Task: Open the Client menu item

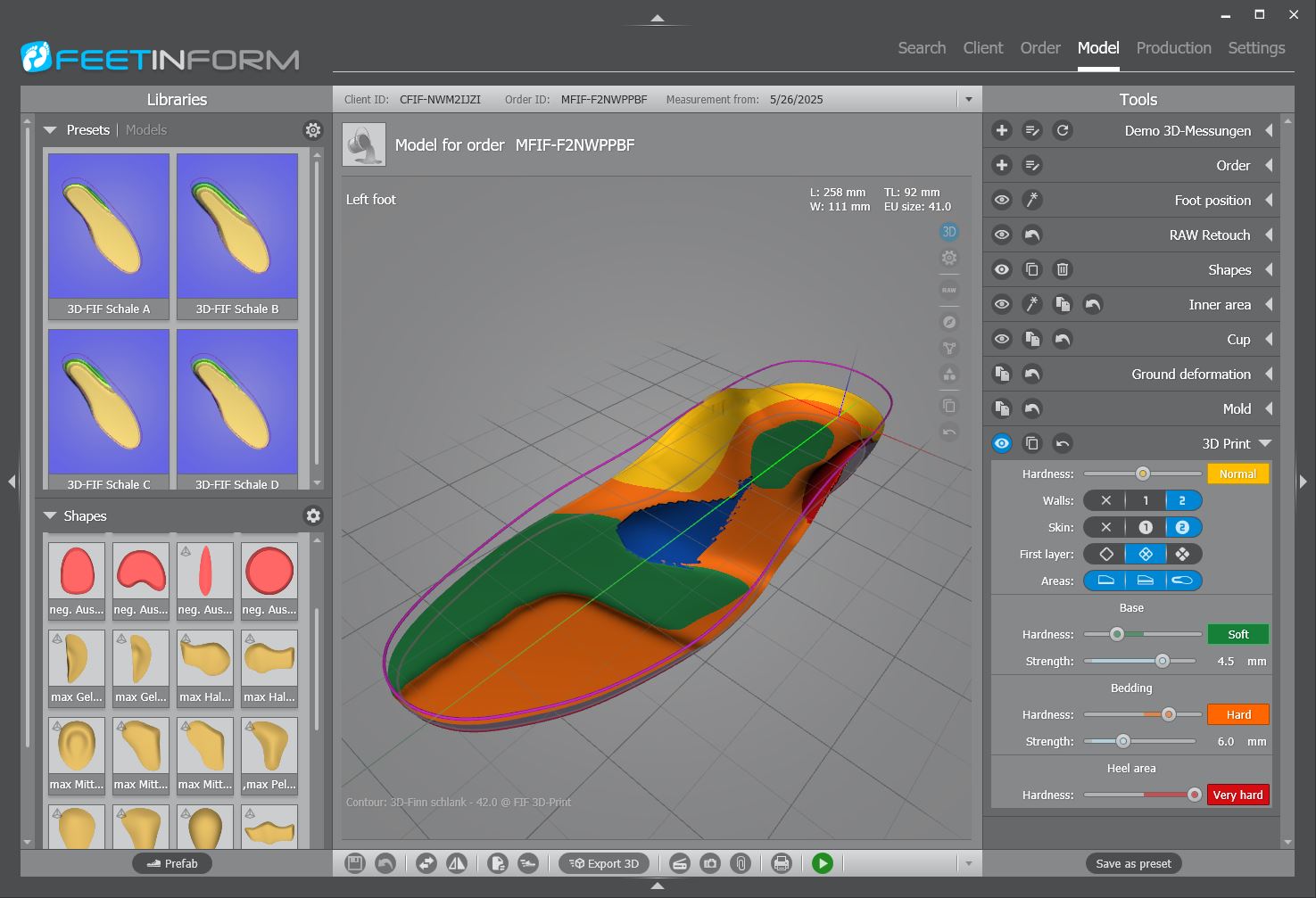Action: click(x=982, y=48)
